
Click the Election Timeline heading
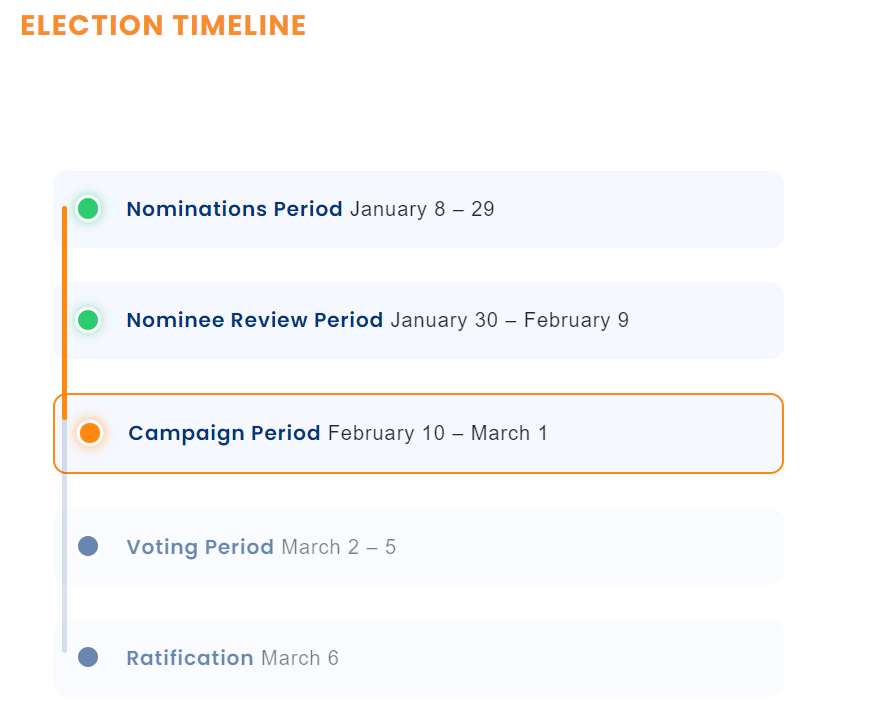163,26
